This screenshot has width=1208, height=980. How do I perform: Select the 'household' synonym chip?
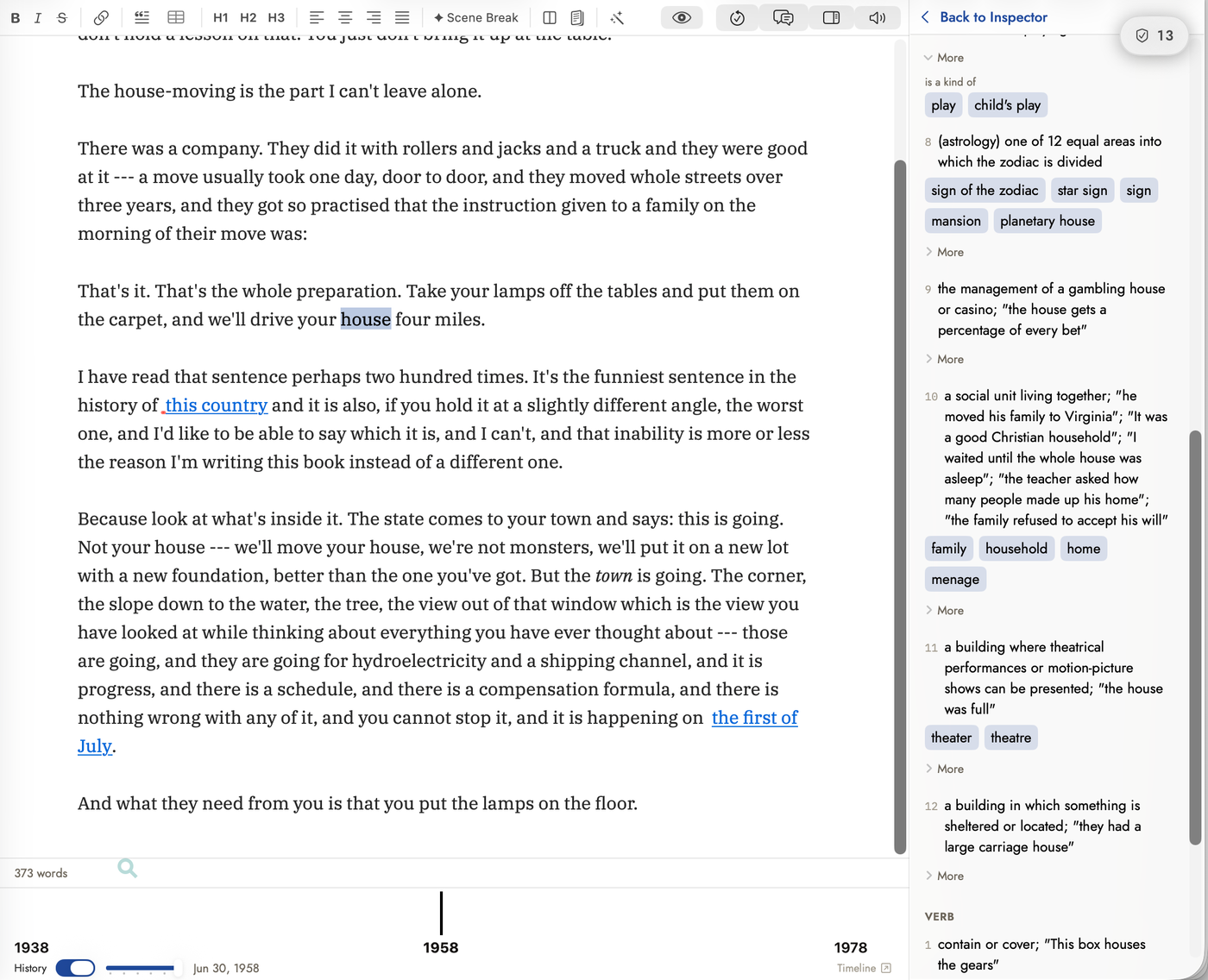pos(1016,549)
